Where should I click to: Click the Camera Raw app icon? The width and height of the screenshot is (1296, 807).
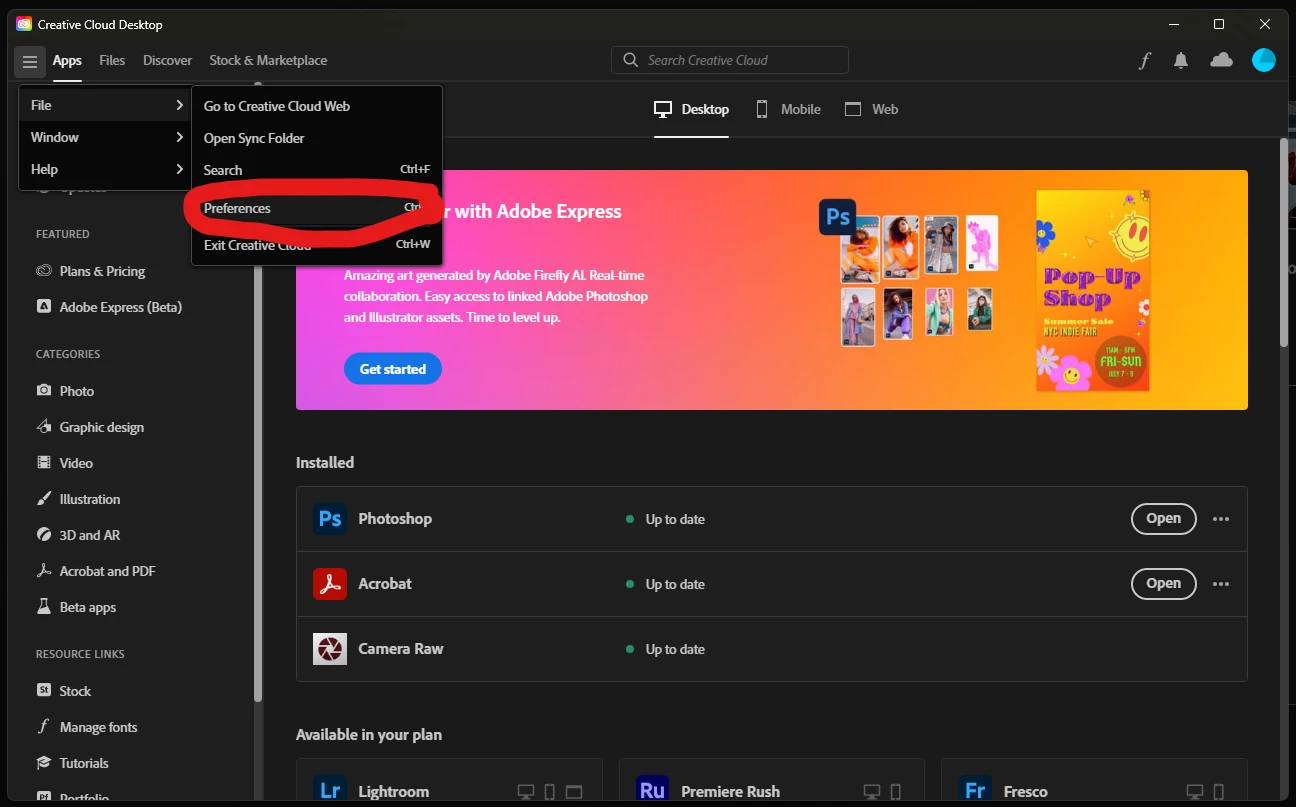330,648
